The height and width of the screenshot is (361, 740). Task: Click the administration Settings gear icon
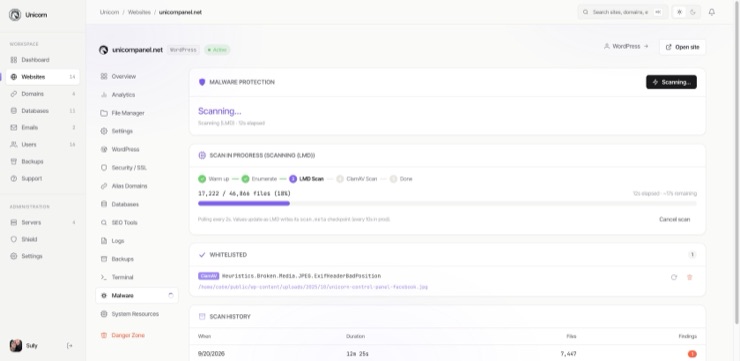pos(14,256)
